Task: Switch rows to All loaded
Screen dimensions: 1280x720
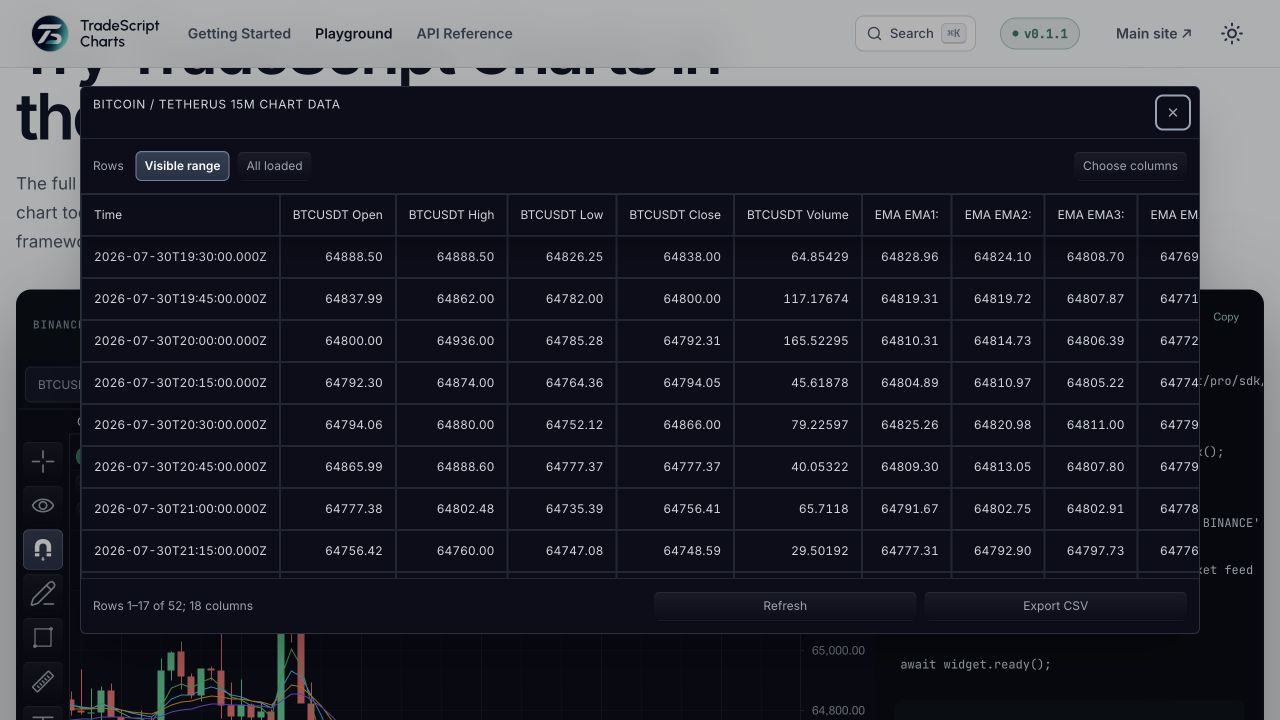Action: click(274, 166)
